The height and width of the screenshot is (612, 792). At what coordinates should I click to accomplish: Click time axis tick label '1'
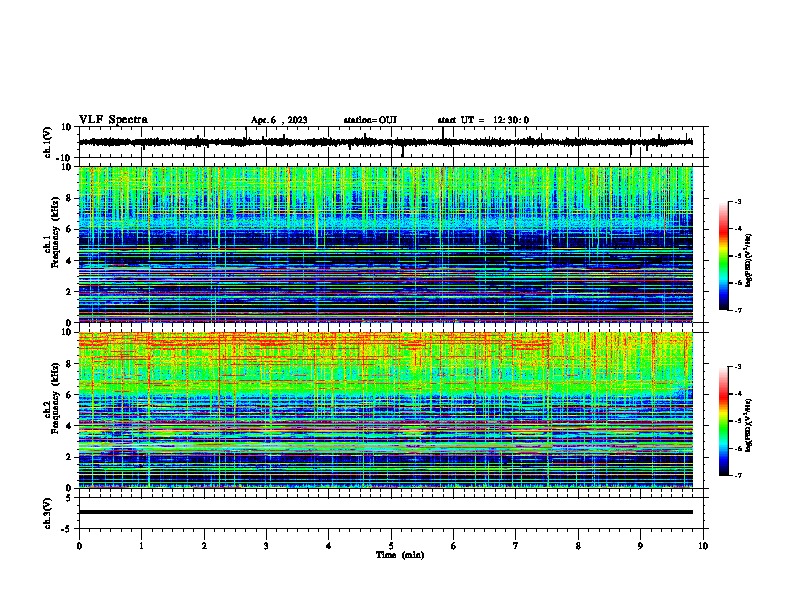[141, 546]
